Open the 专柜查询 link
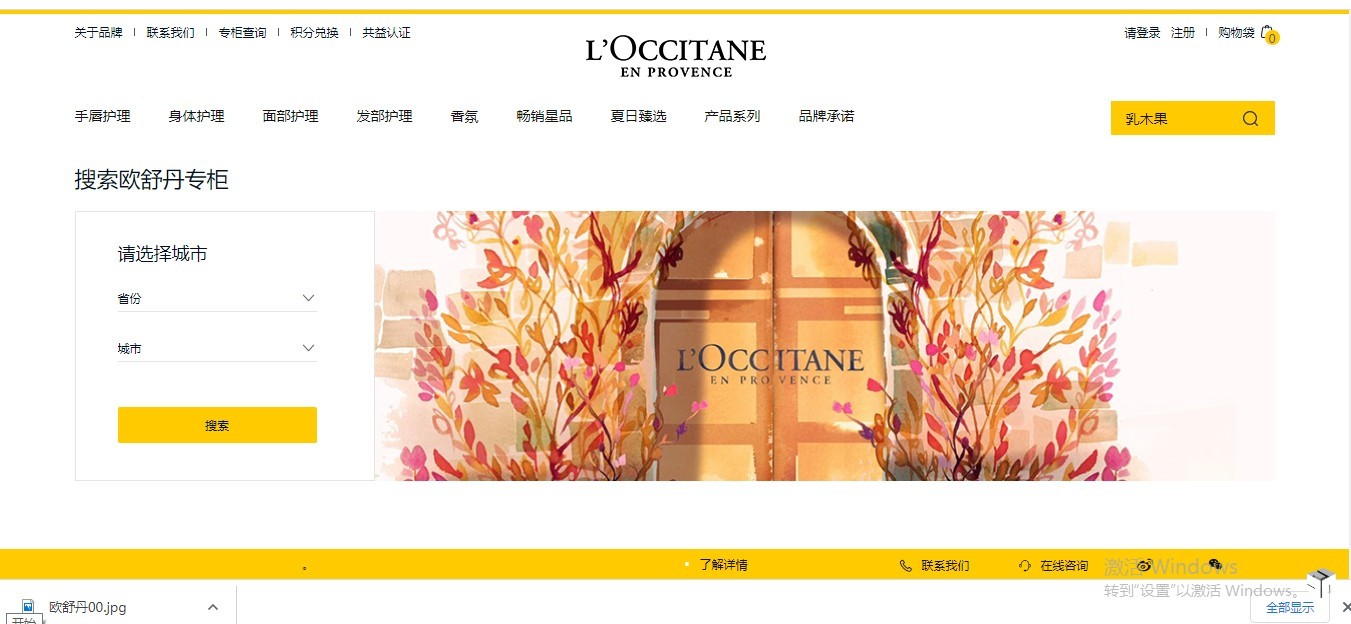The width and height of the screenshot is (1351, 624). click(x=242, y=33)
